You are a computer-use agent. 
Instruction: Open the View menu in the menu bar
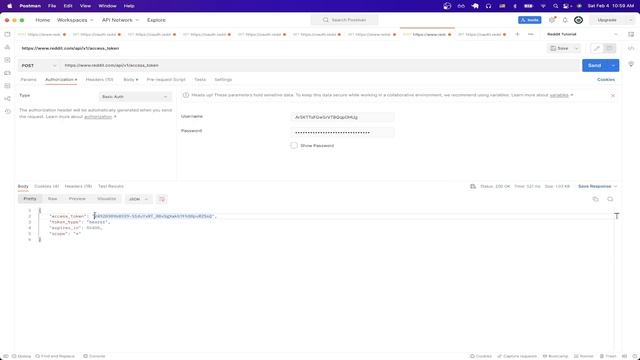coord(85,6)
